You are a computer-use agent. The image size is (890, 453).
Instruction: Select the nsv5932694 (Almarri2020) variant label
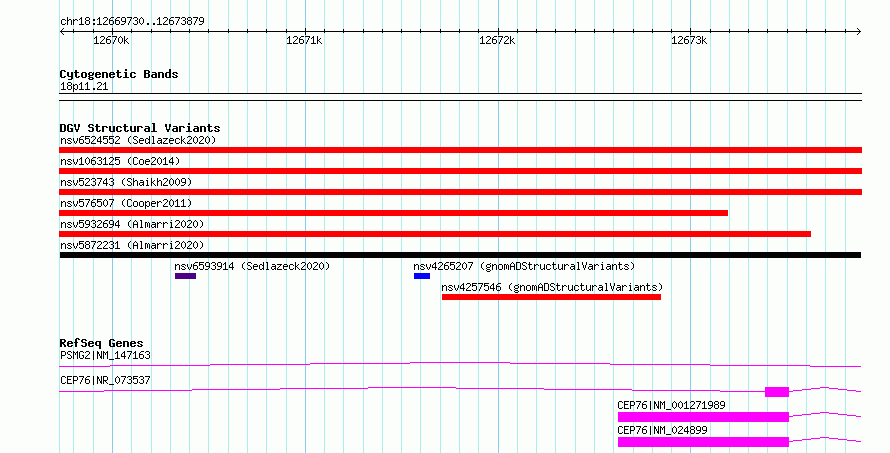pyautogui.click(x=132, y=224)
